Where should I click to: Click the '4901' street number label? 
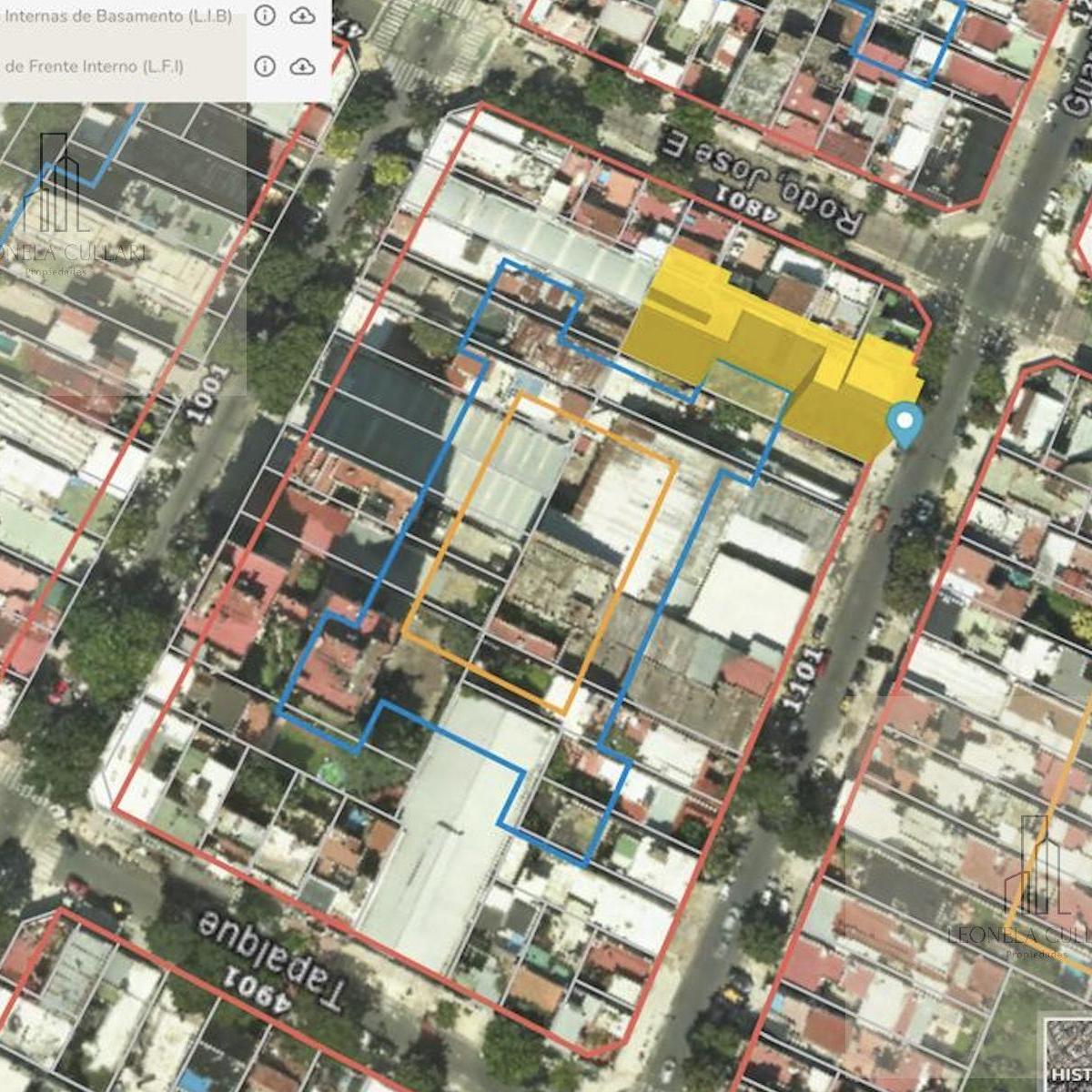tap(258, 989)
